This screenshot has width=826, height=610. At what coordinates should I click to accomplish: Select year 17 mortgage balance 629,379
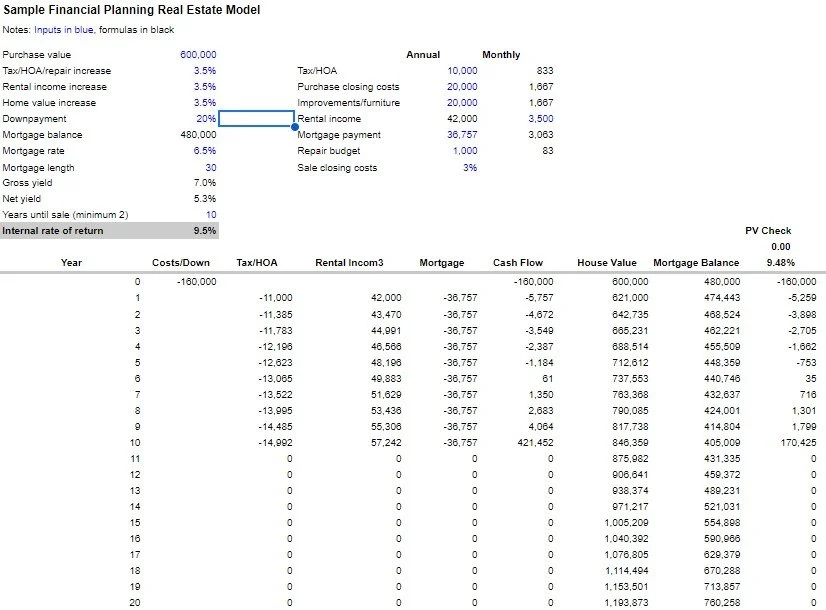[x=722, y=555]
